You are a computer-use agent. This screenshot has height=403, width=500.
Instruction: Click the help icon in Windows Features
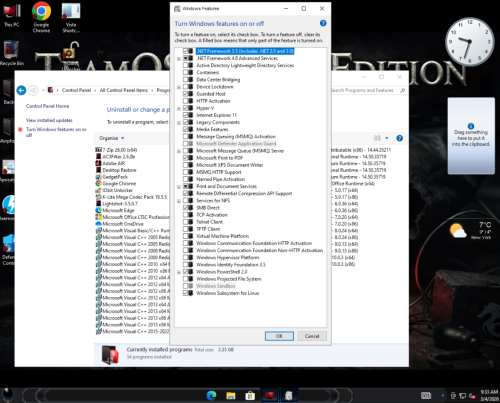pos(323,23)
